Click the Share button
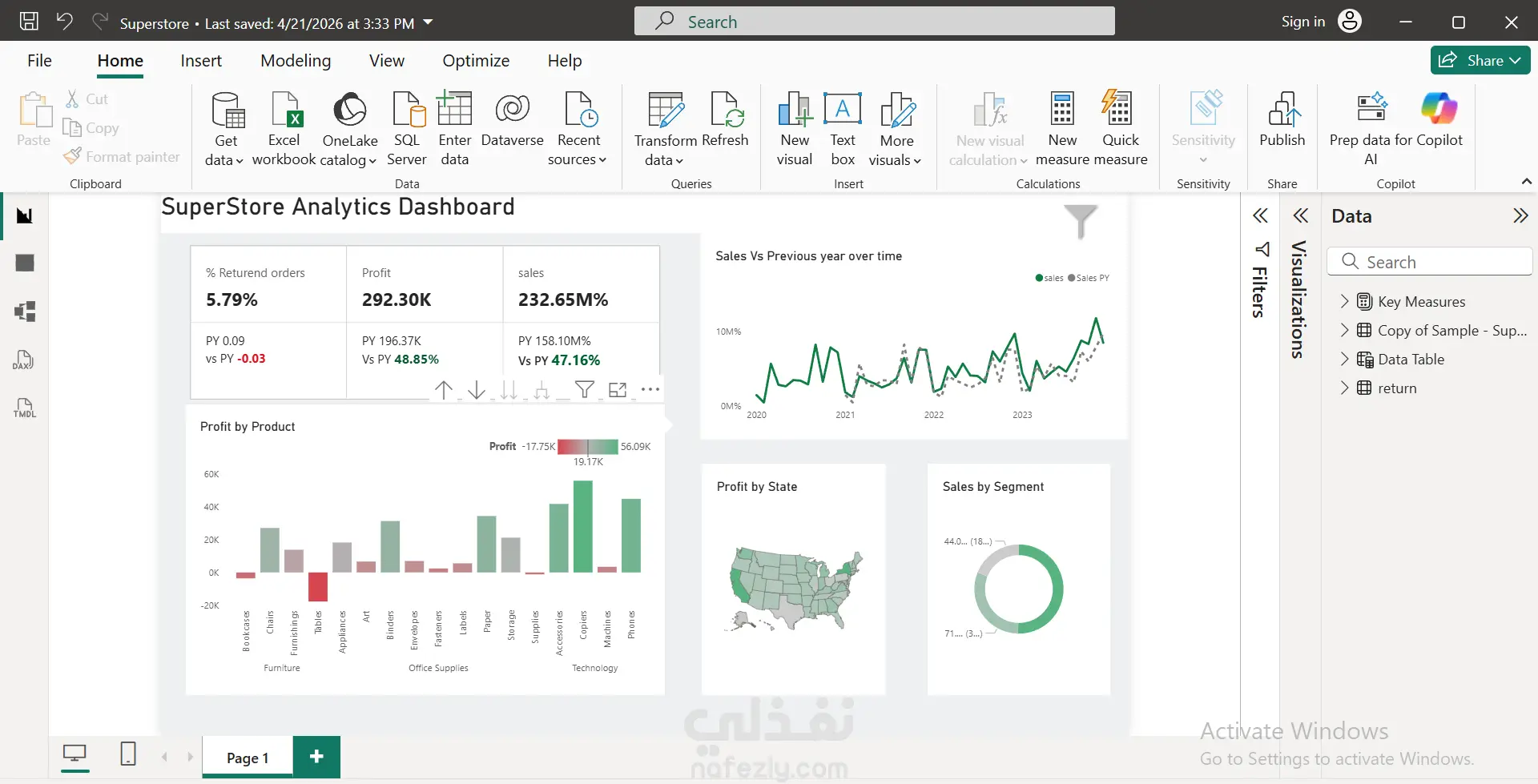 point(1480,60)
